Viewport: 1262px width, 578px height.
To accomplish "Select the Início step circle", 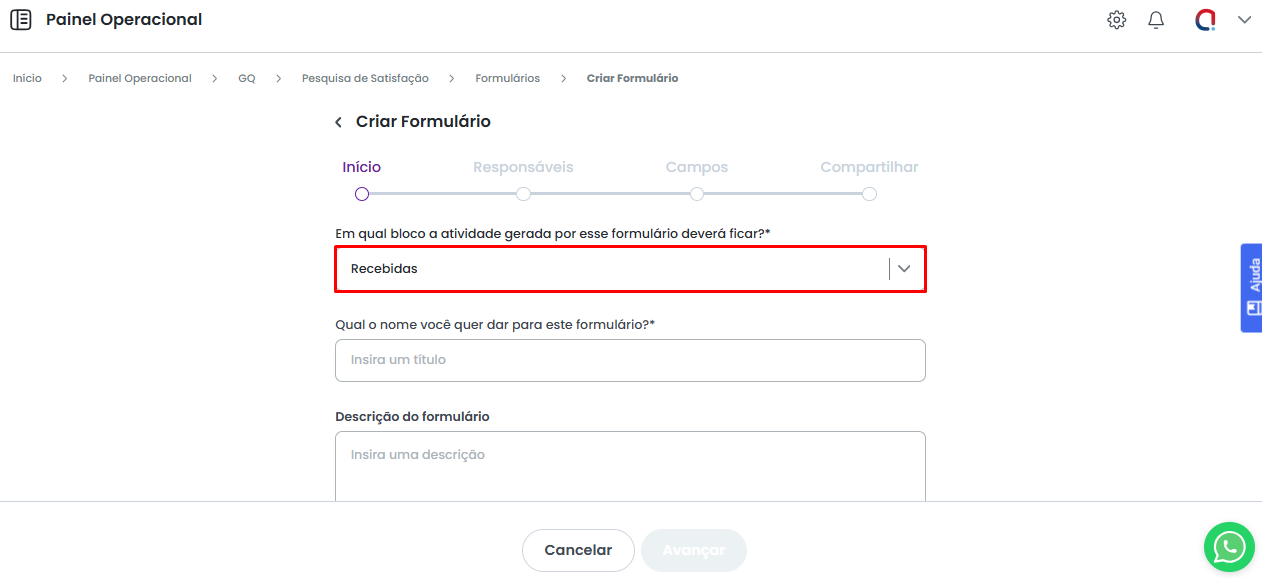I will point(362,194).
